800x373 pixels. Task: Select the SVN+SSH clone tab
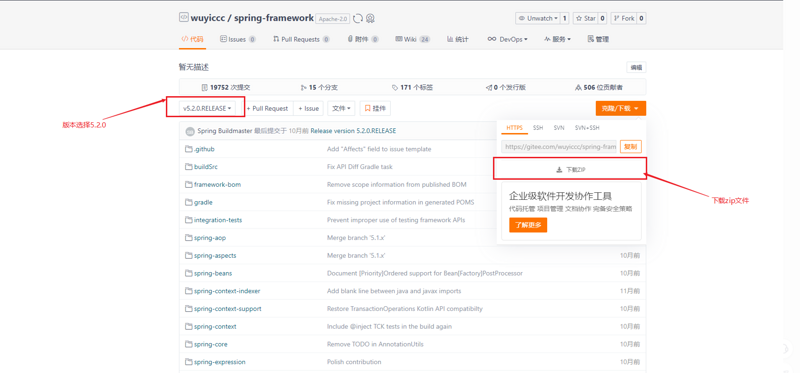point(587,128)
